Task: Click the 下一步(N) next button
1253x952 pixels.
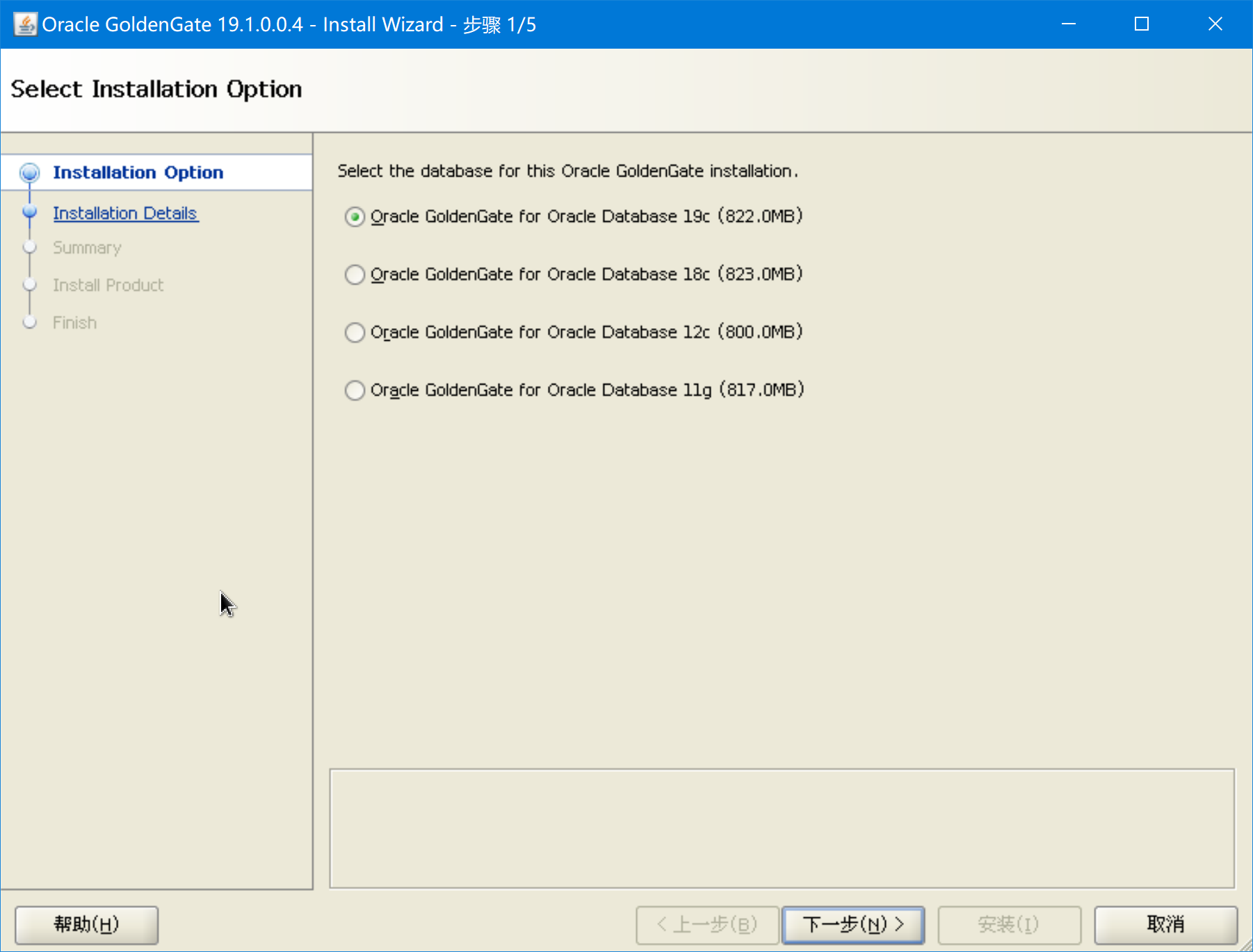Action: coord(853,925)
